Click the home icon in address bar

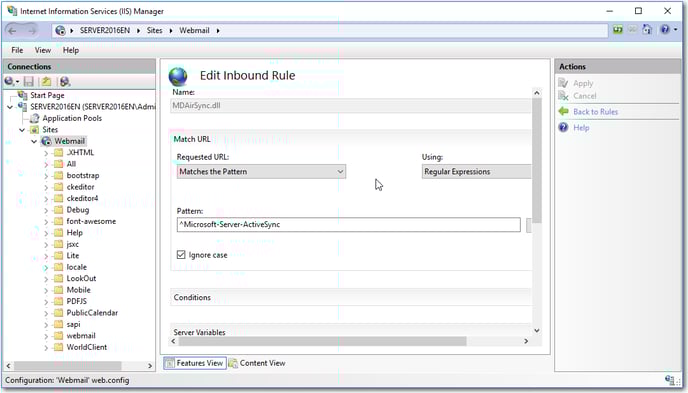pyautogui.click(x=647, y=29)
